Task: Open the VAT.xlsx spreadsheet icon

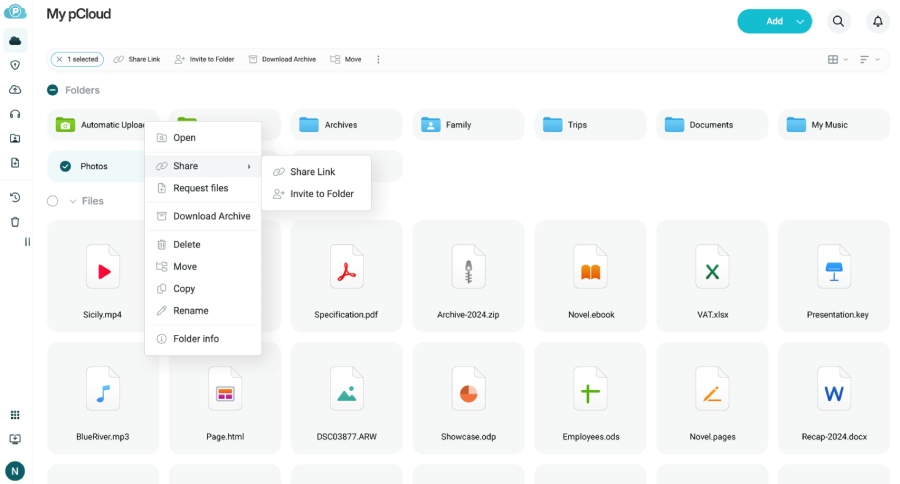Action: (x=712, y=268)
